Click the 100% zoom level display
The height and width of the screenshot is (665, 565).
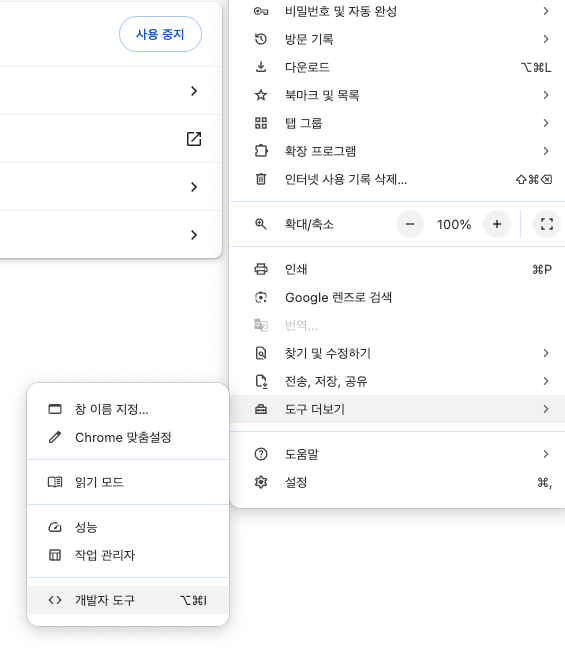454,224
